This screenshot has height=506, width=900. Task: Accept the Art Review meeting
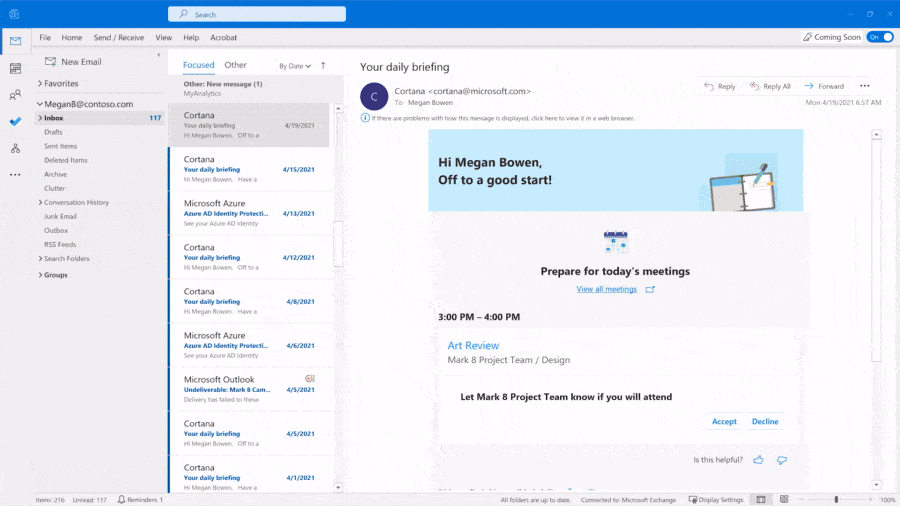724,421
